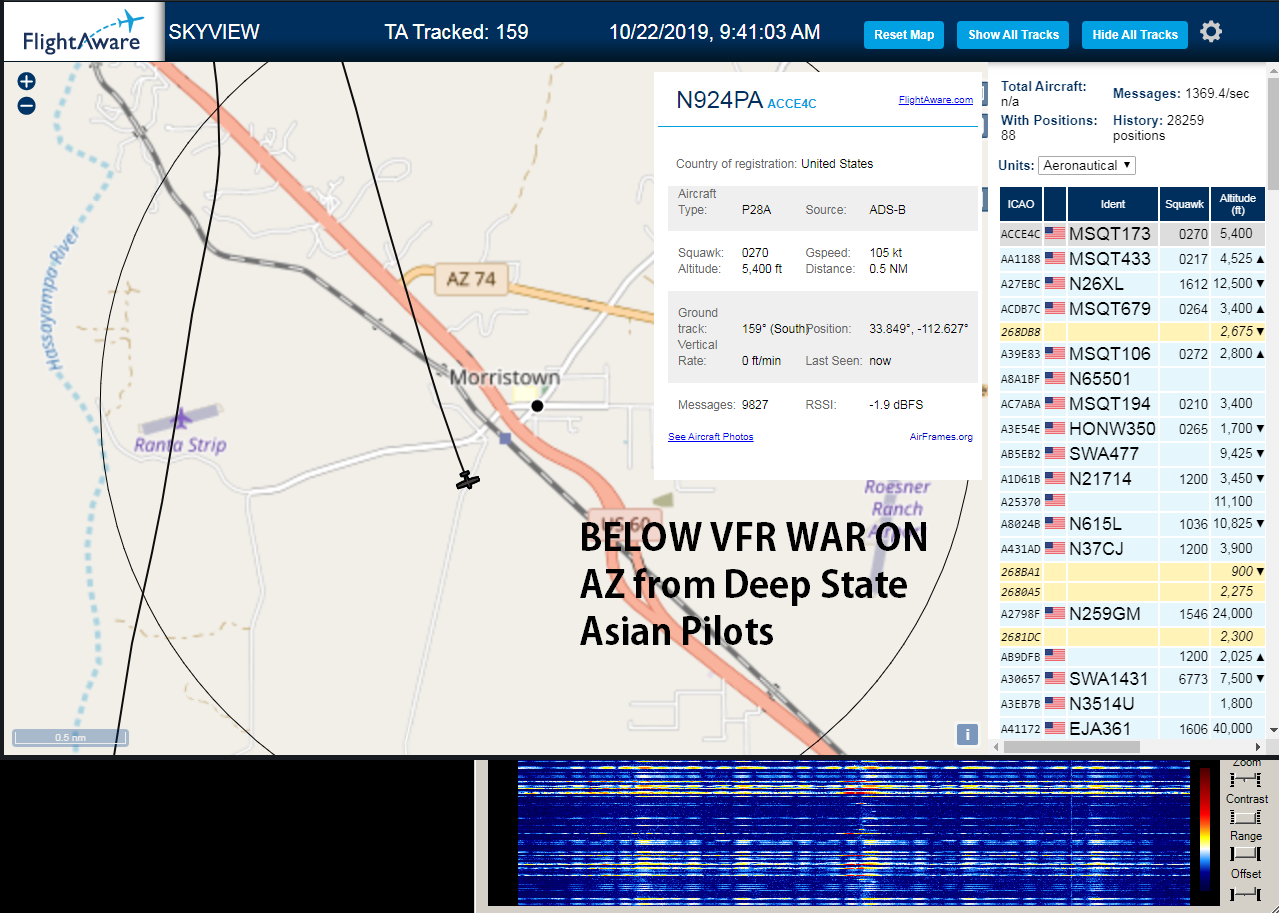Image resolution: width=1279 pixels, height=913 pixels.
Task: Click Show All Tracks button
Action: click(1013, 35)
